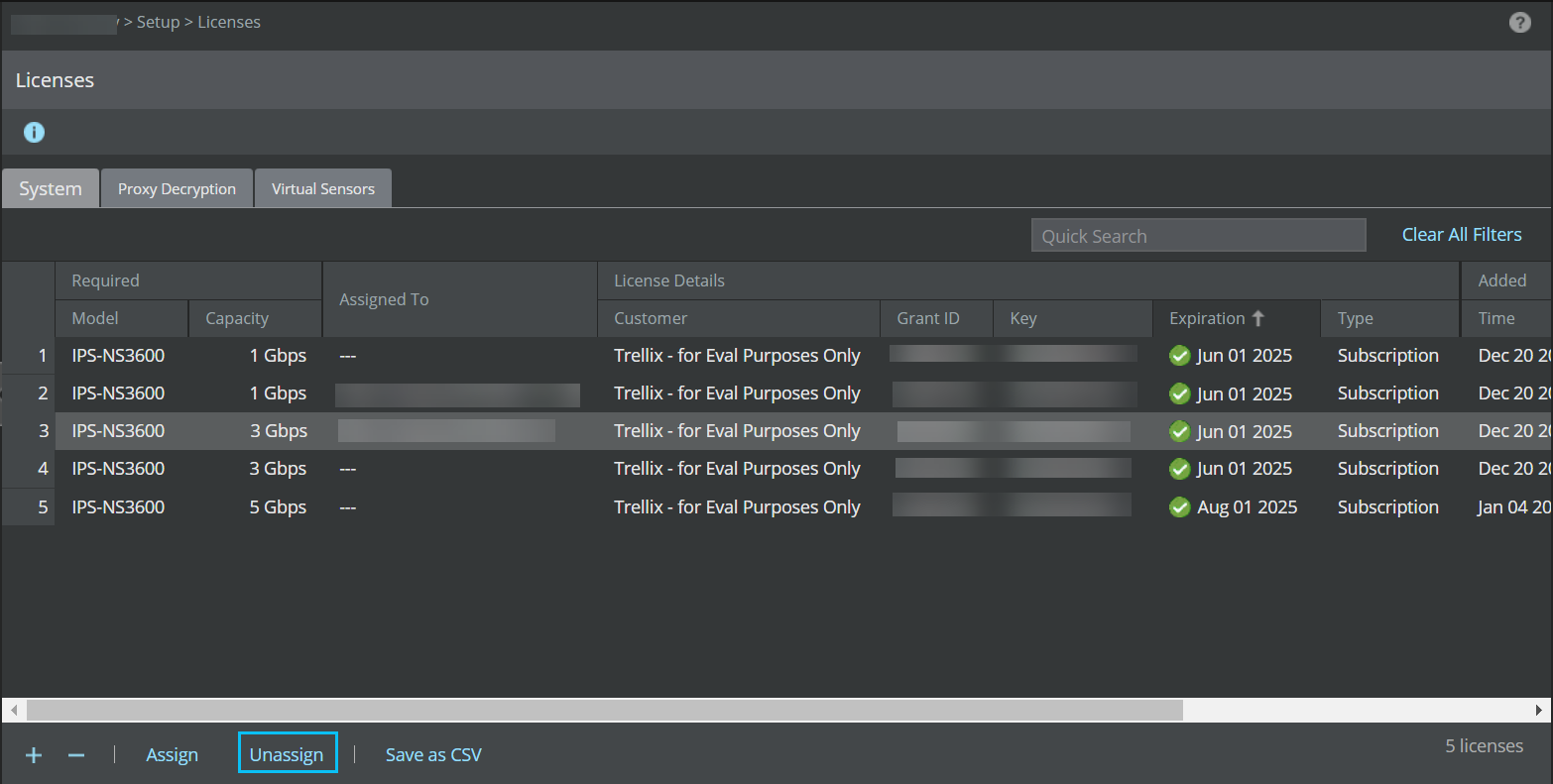Viewport: 1553px width, 784px height.
Task: Switch to the System tab
Action: 51,188
